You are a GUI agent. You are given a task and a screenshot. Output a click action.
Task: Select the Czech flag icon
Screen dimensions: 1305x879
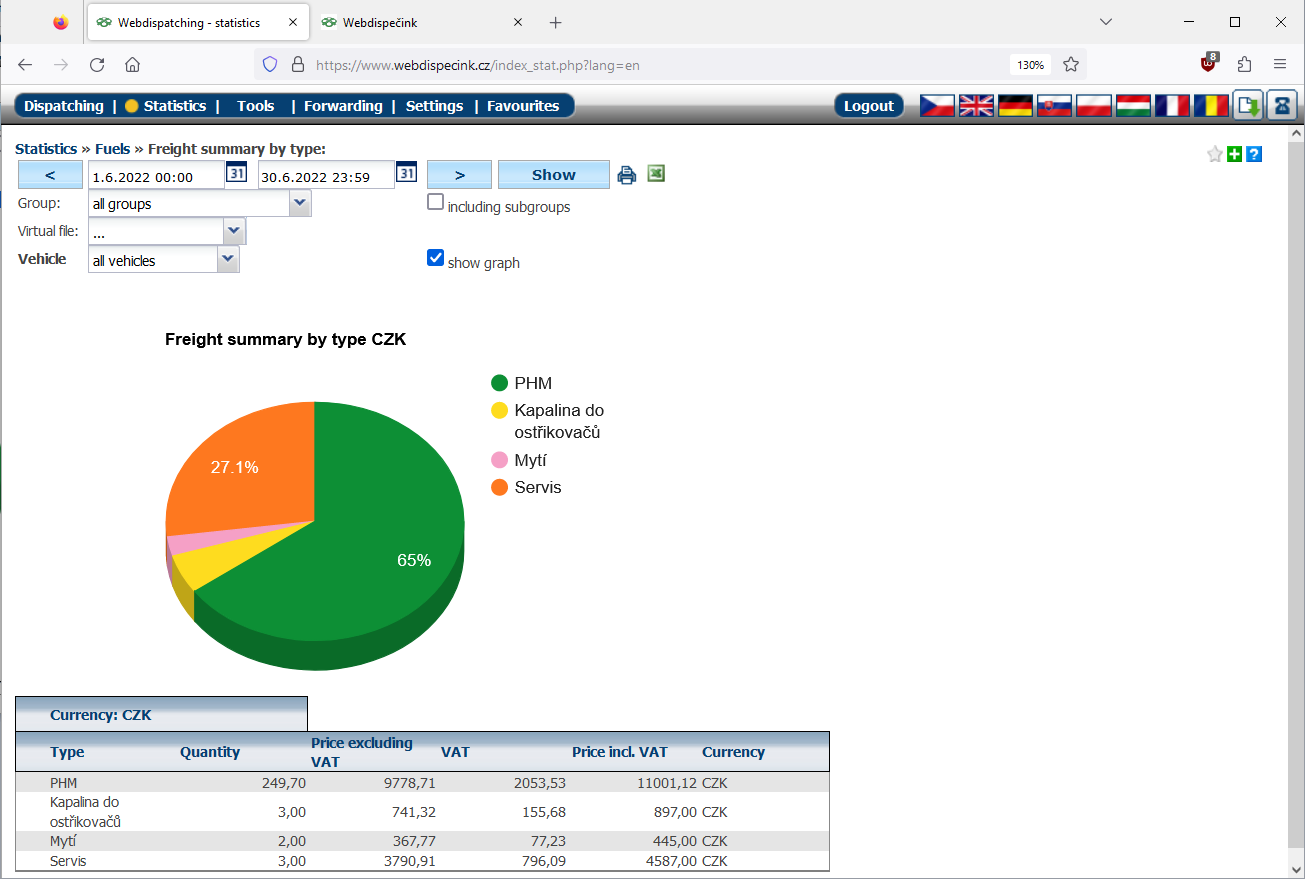(x=936, y=104)
